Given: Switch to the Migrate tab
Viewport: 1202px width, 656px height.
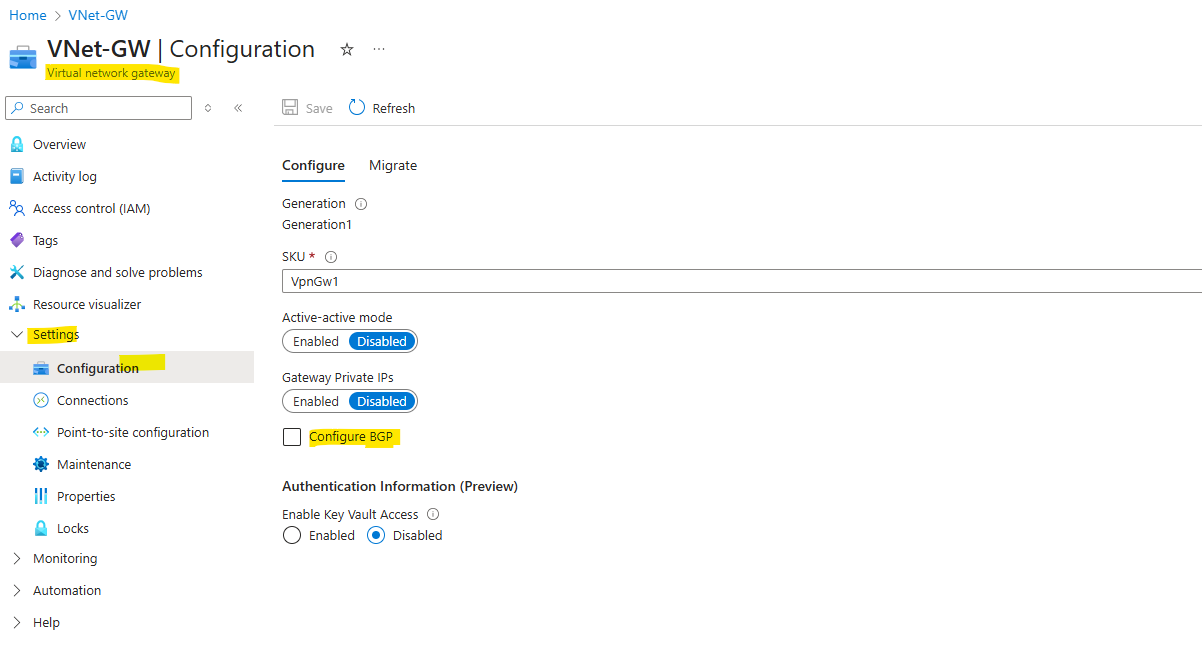Looking at the screenshot, I should (393, 166).
